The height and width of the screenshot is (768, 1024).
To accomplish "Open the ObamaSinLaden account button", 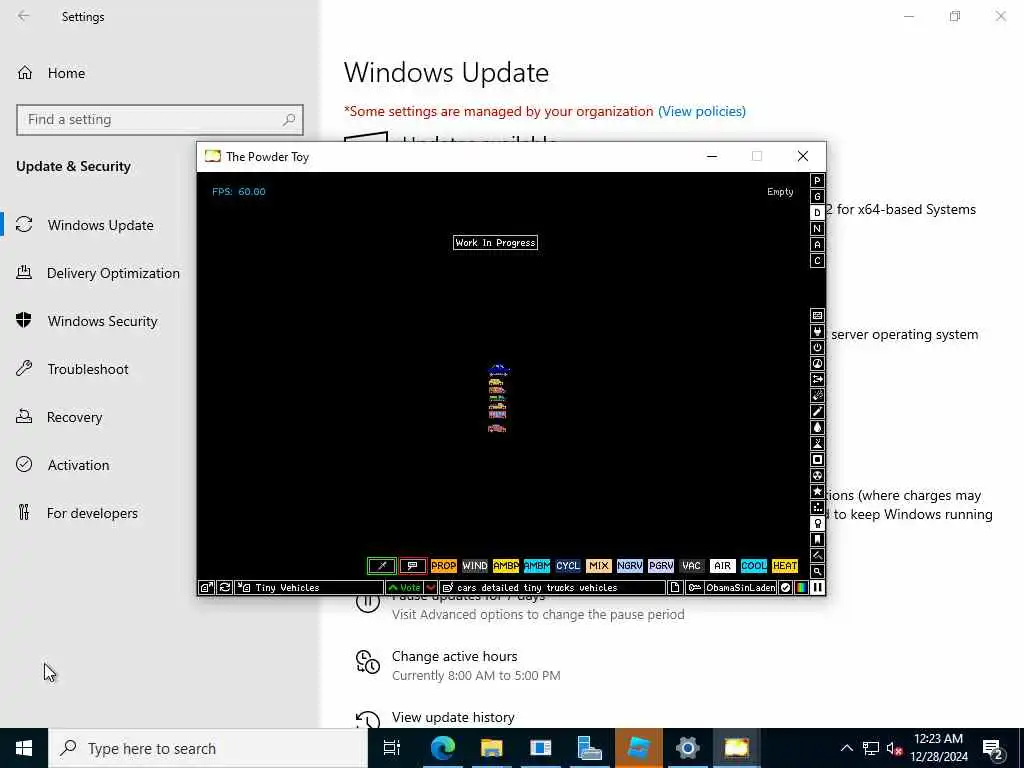I will point(731,588).
